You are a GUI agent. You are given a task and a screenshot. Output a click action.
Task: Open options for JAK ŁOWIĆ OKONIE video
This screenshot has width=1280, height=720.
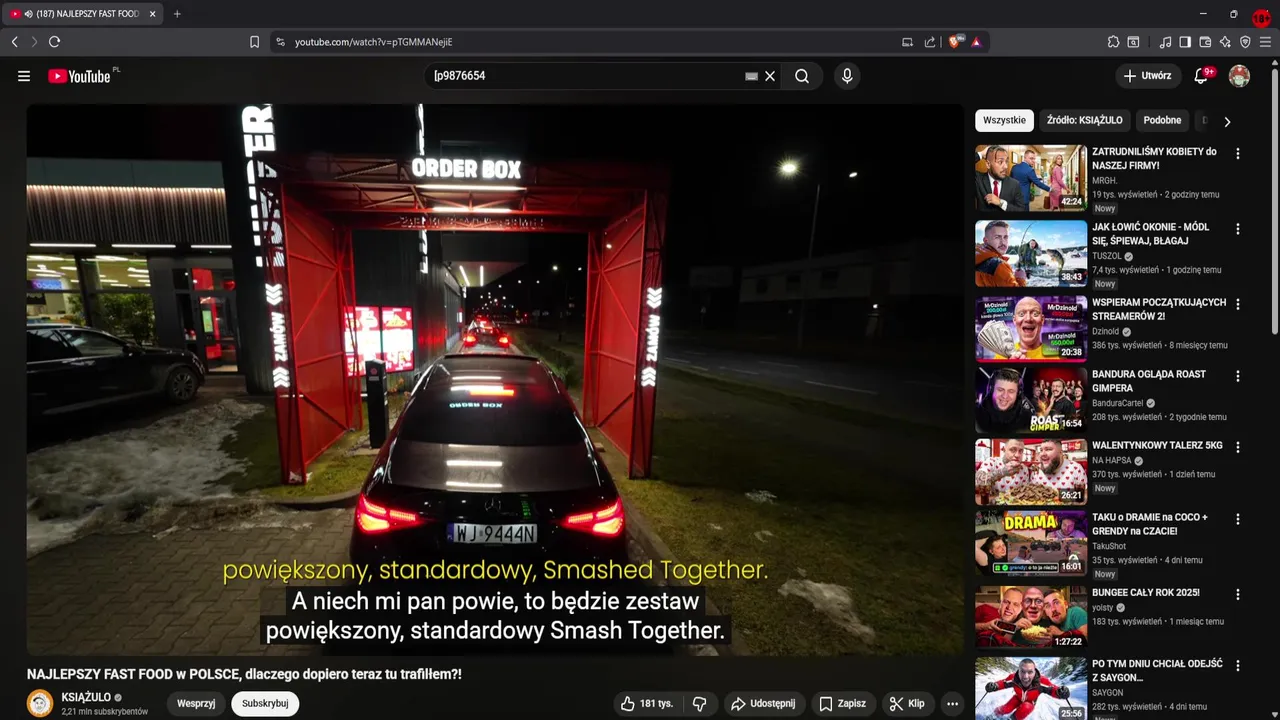click(1238, 229)
